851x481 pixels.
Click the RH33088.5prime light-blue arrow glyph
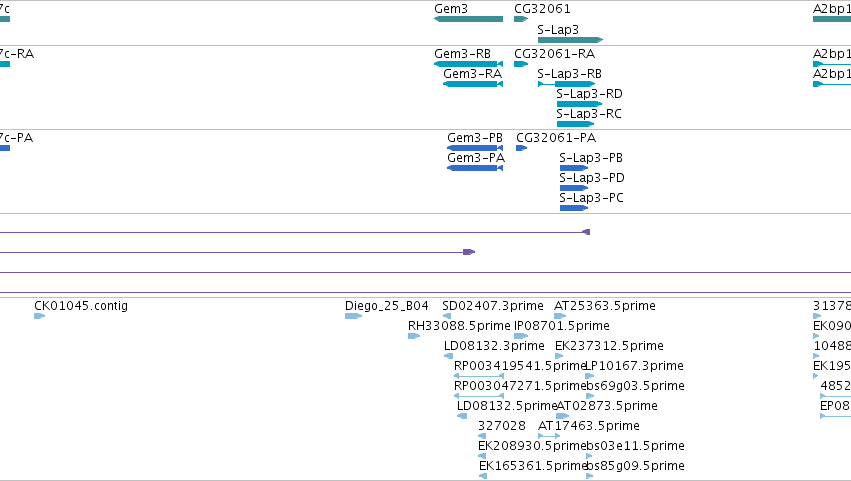(x=414, y=336)
